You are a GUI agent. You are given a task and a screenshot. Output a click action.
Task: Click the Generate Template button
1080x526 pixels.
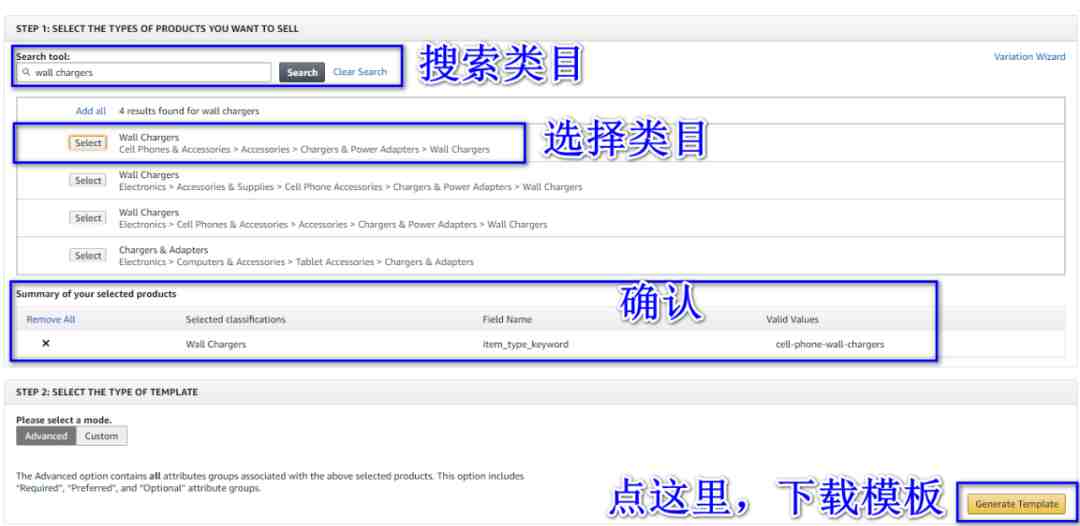pyautogui.click(x=1017, y=504)
